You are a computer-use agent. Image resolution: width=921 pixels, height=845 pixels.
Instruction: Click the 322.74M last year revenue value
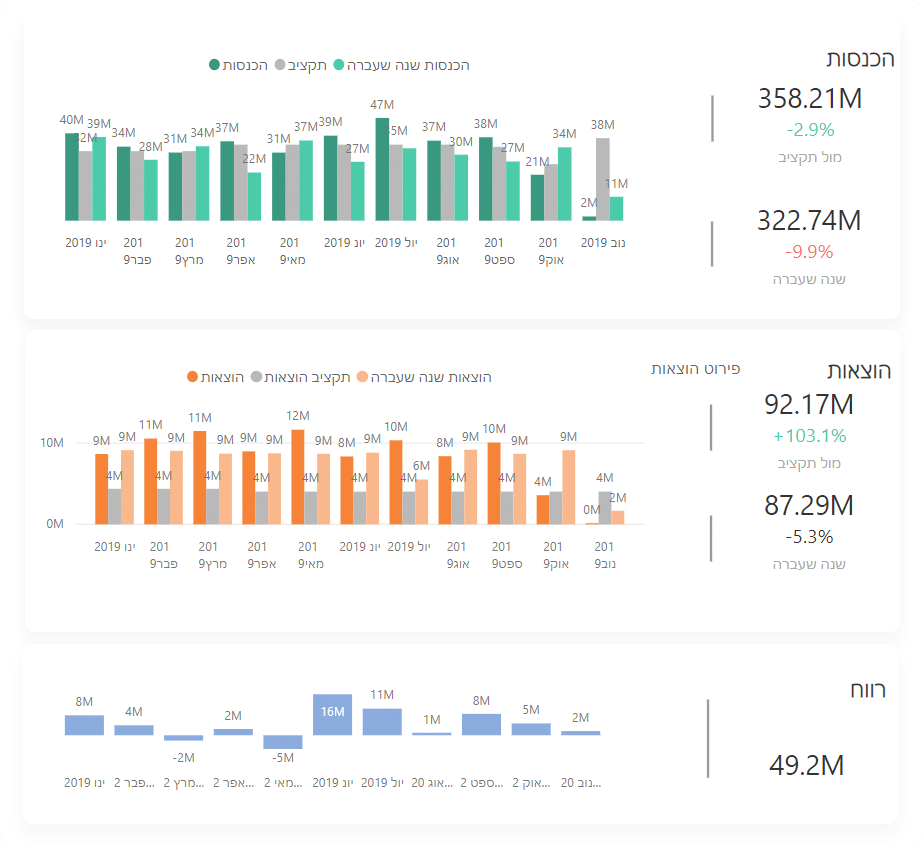tap(809, 221)
